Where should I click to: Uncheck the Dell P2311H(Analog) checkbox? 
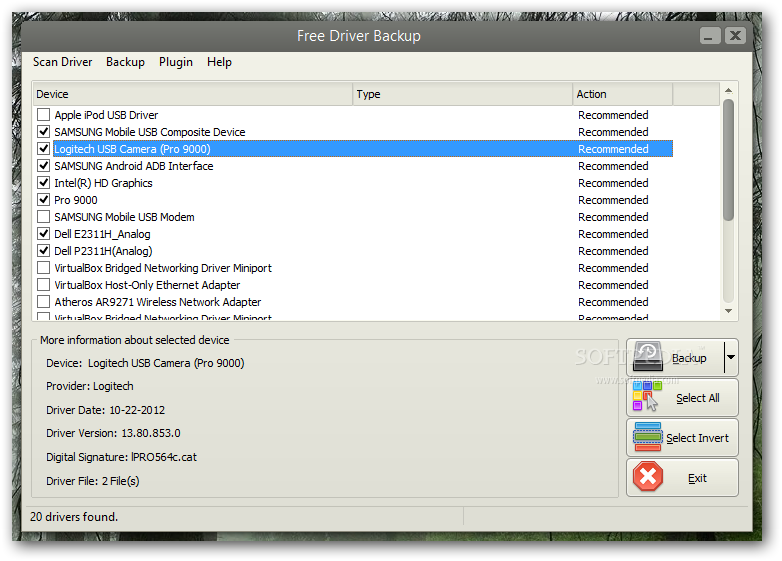[43, 250]
